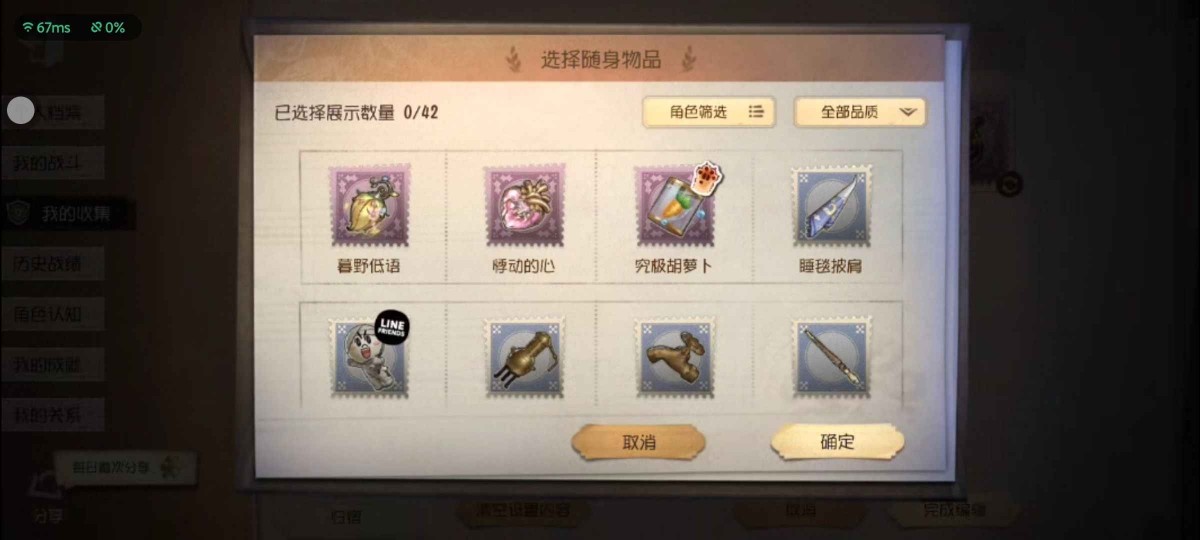
Task: Expand the 全部品质 quality dropdown
Action: [860, 112]
